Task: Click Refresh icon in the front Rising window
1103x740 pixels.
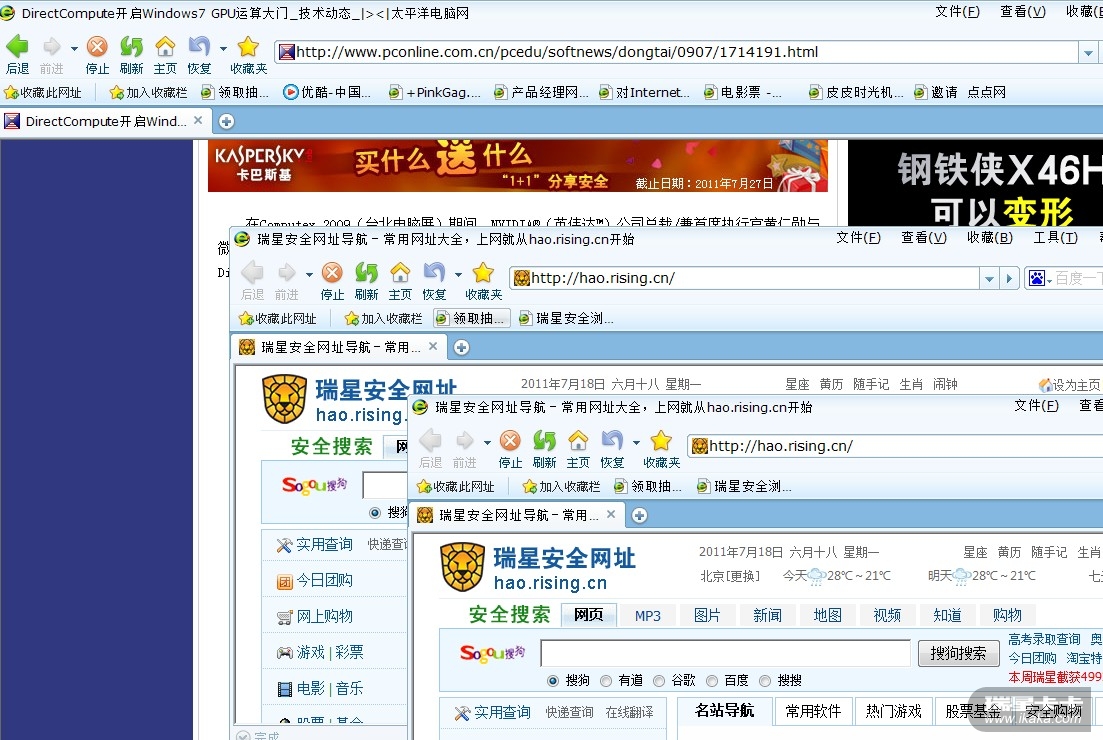Action: (x=544, y=441)
